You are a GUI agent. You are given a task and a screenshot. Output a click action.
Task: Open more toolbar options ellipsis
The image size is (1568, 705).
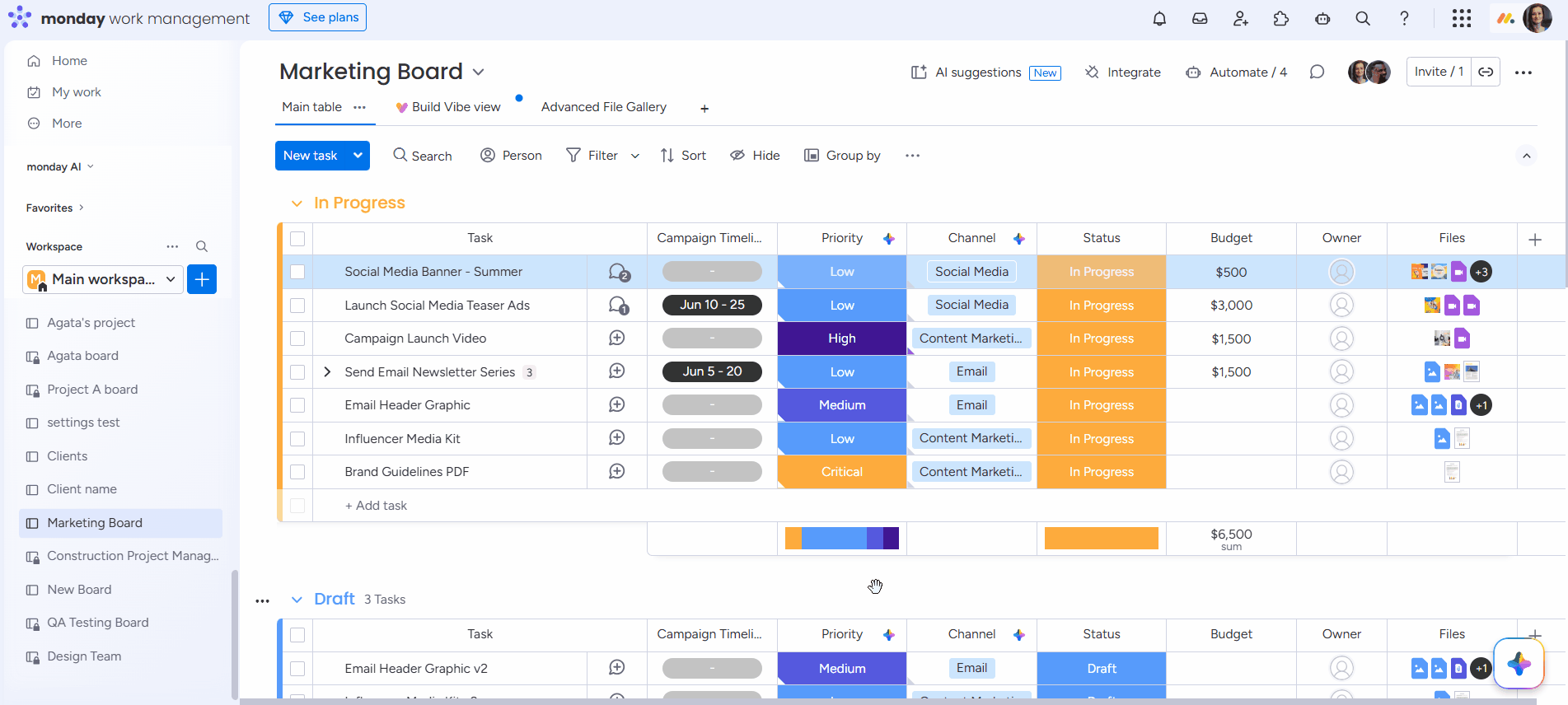coord(912,156)
